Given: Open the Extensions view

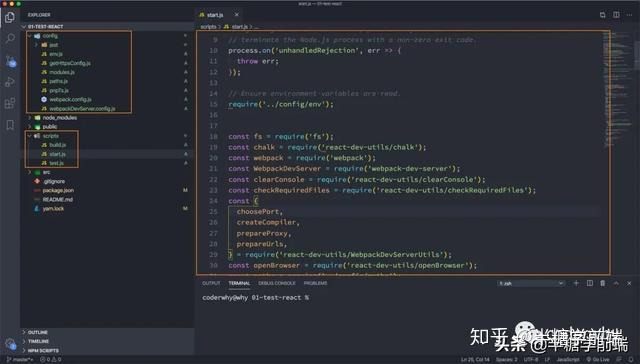Looking at the screenshot, I should 10,103.
